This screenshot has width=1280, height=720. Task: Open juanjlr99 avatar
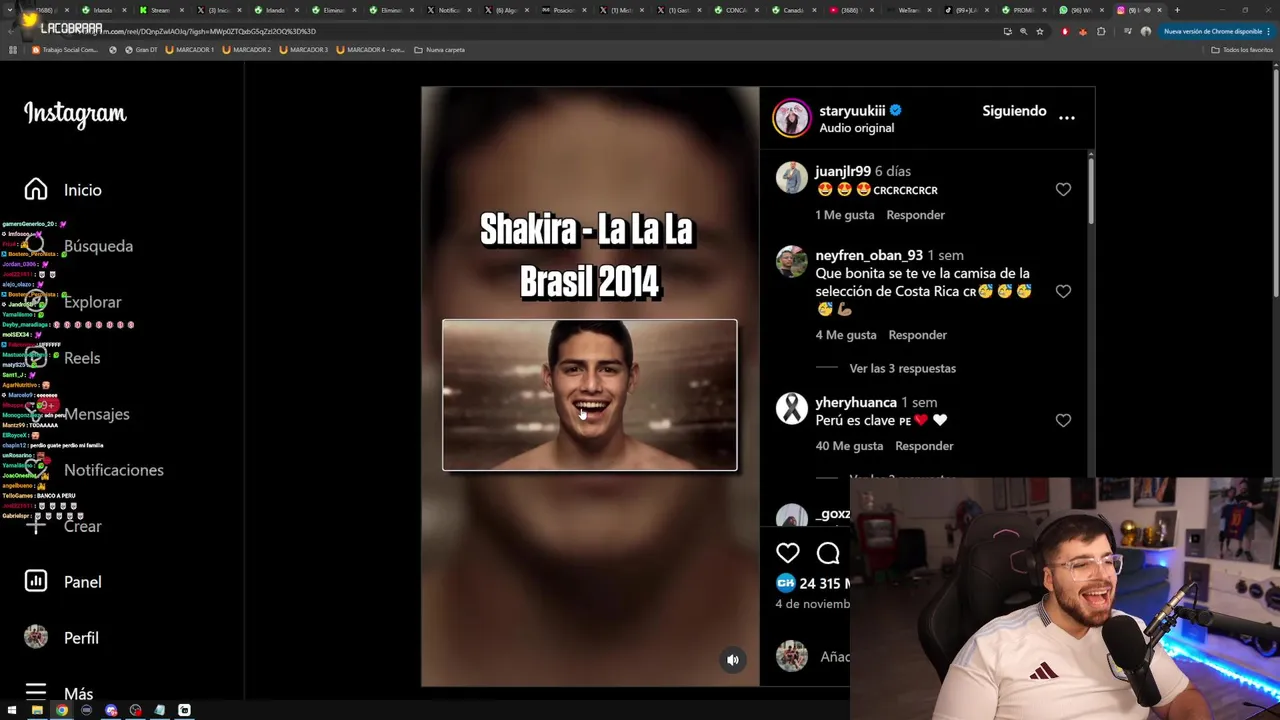click(x=791, y=178)
